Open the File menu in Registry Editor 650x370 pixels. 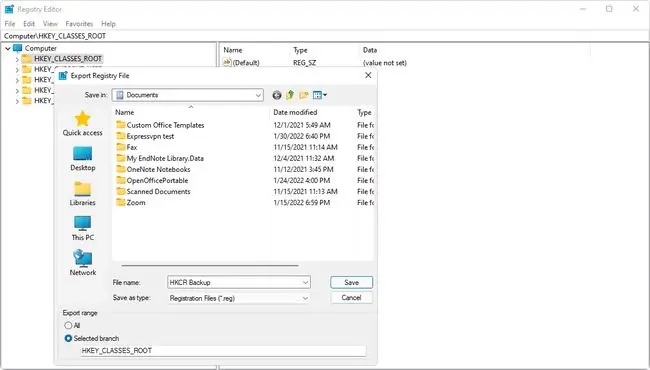pos(10,24)
